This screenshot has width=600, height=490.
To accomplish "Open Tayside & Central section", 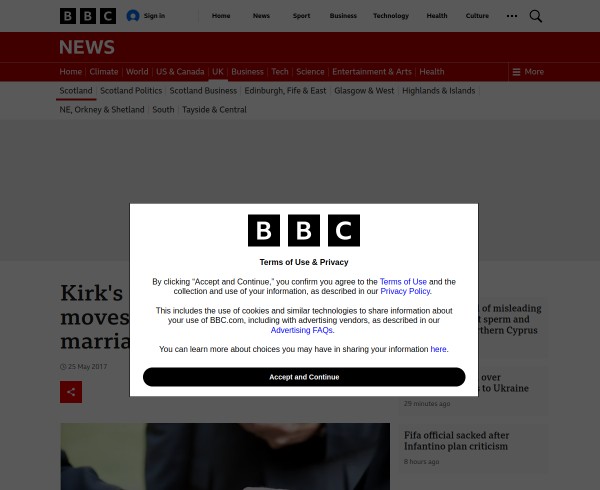I will pyautogui.click(x=214, y=110).
